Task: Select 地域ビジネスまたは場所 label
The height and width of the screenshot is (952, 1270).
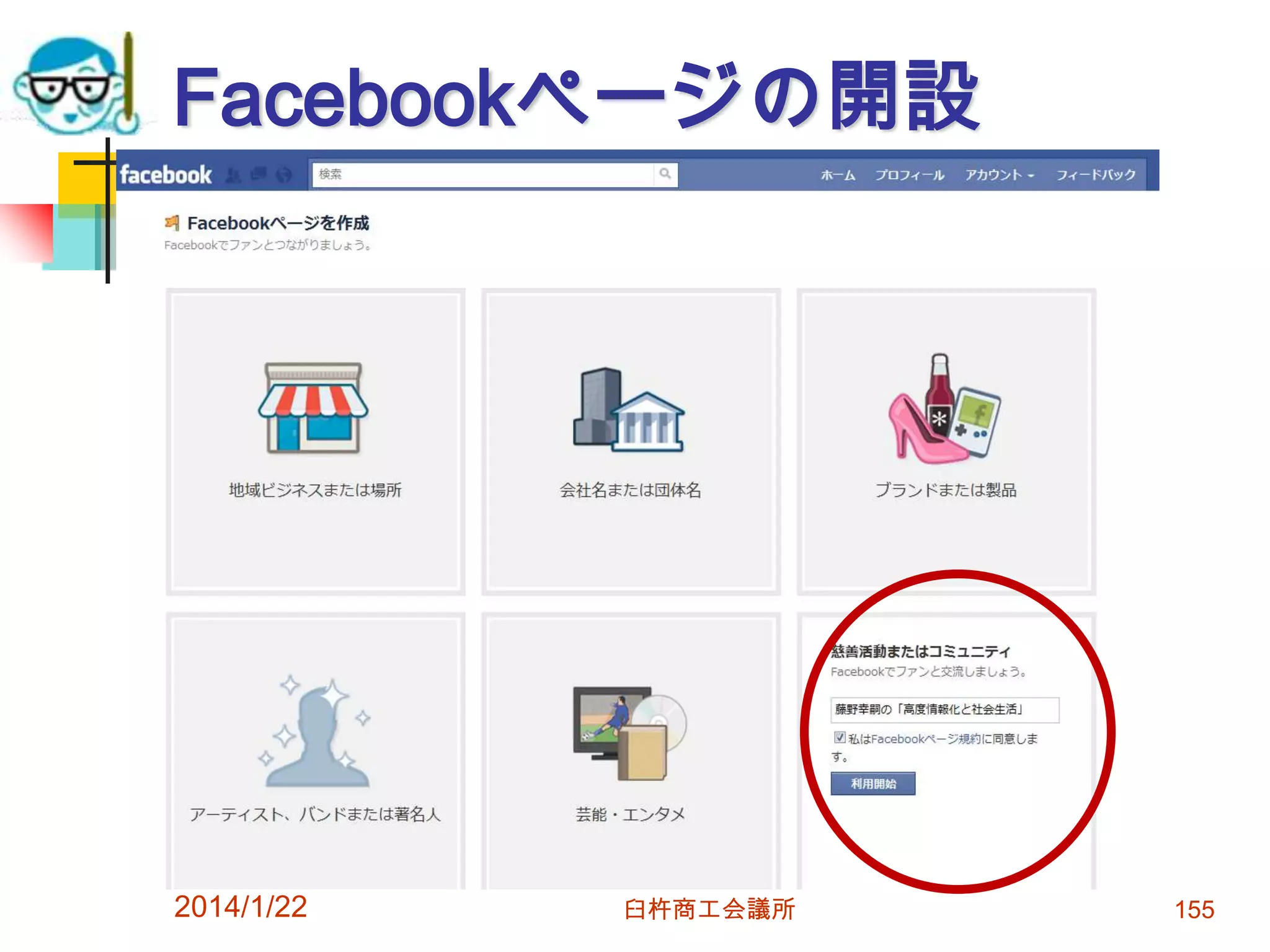Action: pyautogui.click(x=315, y=490)
